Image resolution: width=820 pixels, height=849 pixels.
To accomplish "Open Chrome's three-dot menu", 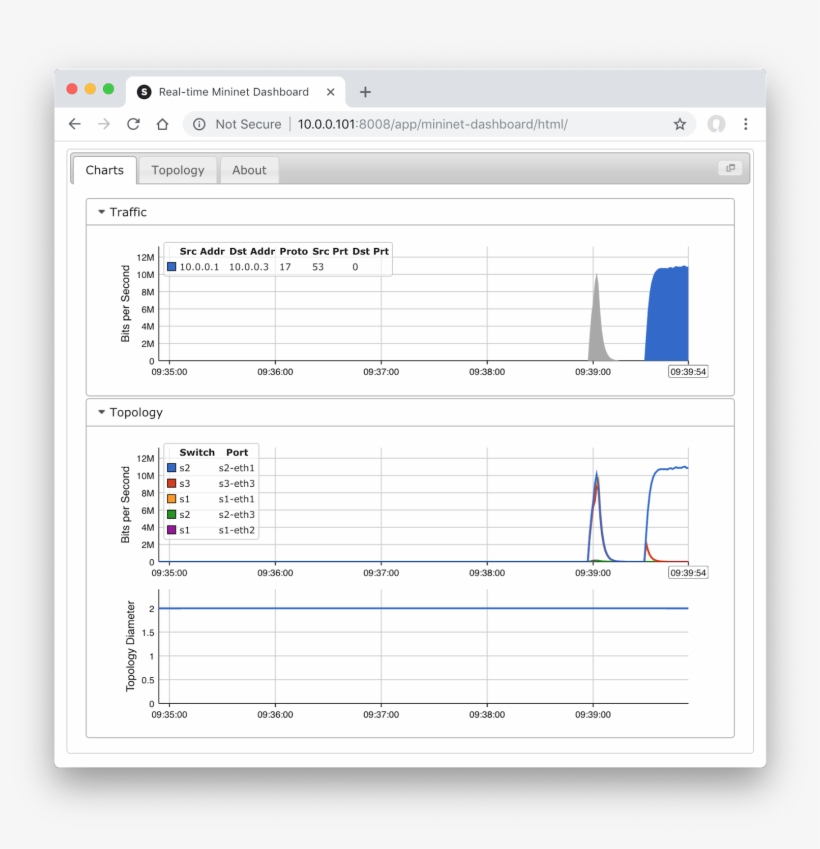I will [746, 124].
